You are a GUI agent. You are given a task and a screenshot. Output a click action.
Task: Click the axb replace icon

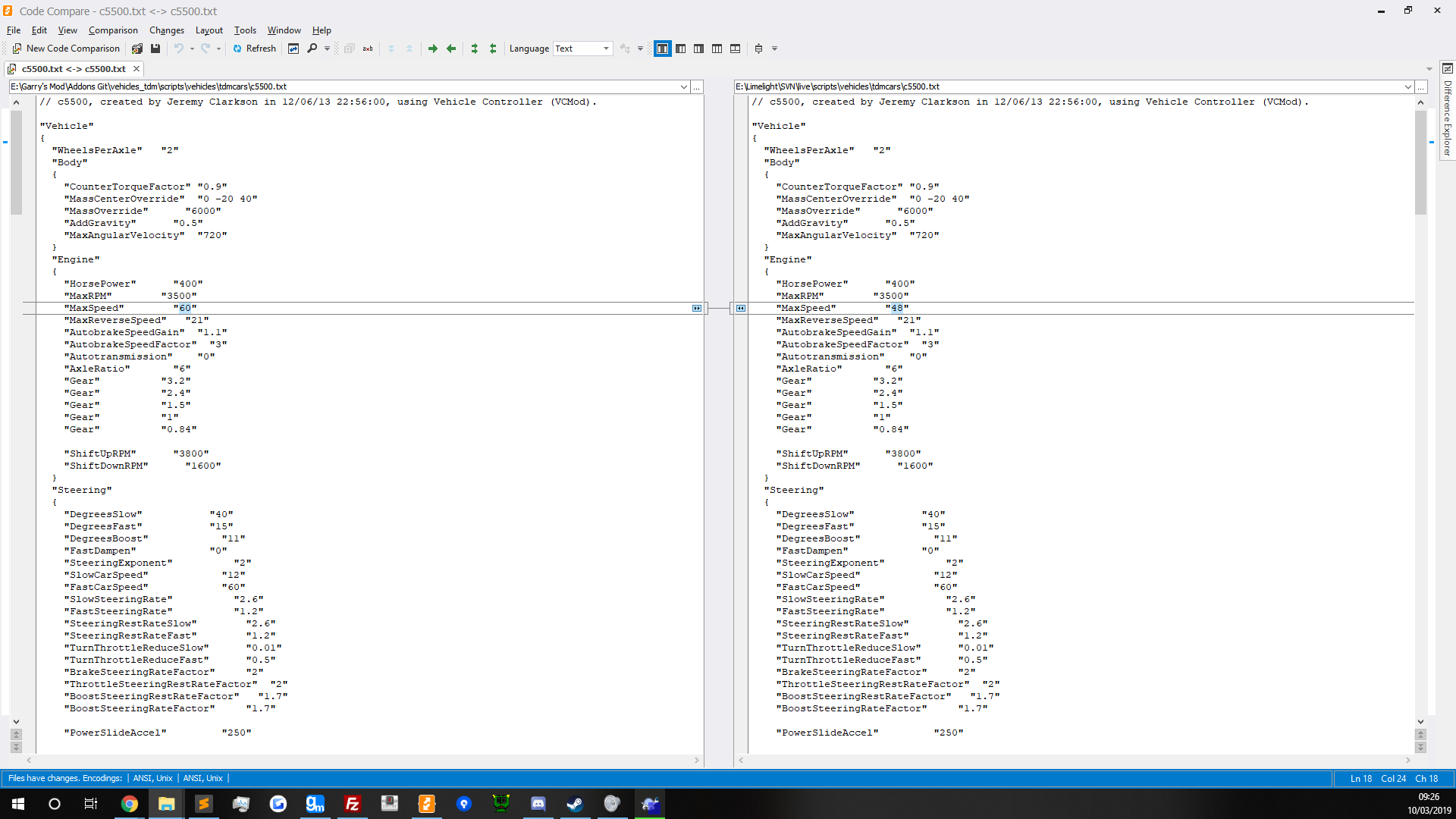[x=368, y=49]
